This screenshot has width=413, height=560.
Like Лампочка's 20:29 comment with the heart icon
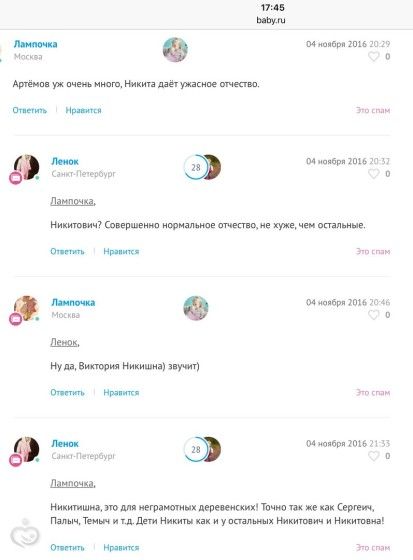click(374, 56)
